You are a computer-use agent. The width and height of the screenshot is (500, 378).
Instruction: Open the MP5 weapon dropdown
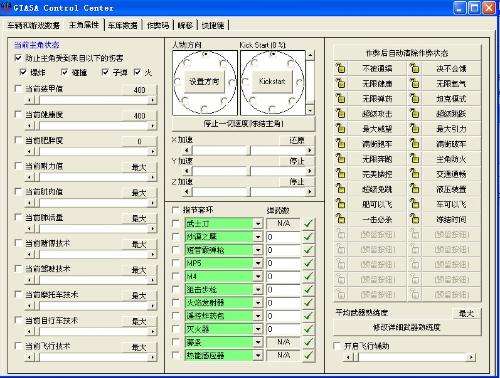click(258, 263)
